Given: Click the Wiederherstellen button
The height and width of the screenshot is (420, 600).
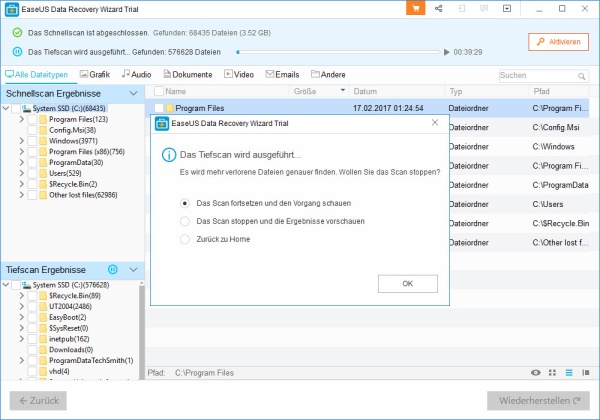Looking at the screenshot, I should click(x=538, y=400).
